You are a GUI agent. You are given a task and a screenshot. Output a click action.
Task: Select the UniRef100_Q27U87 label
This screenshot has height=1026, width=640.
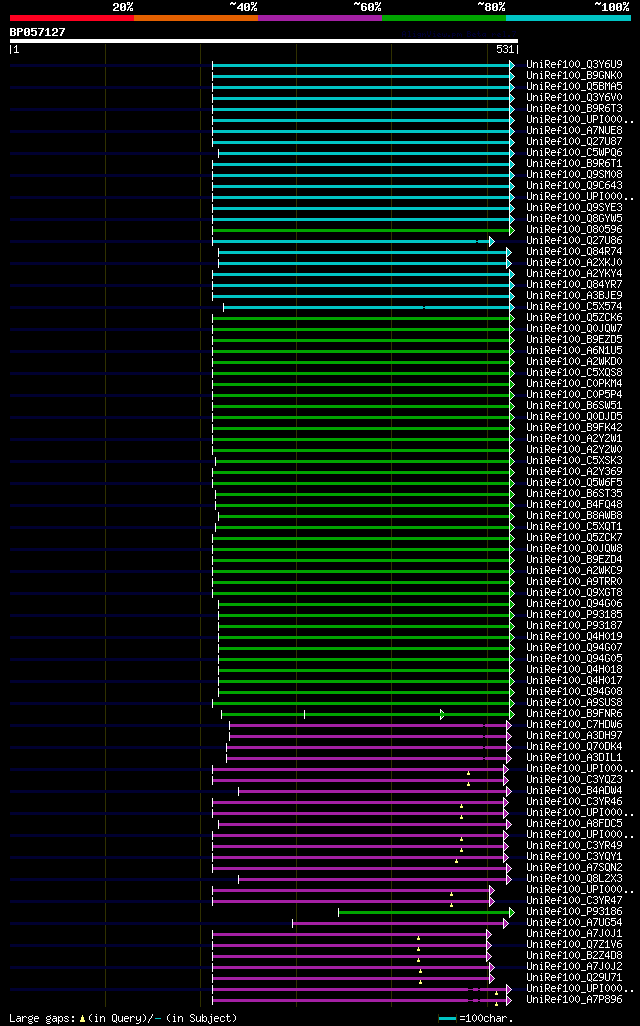[x=575, y=142]
